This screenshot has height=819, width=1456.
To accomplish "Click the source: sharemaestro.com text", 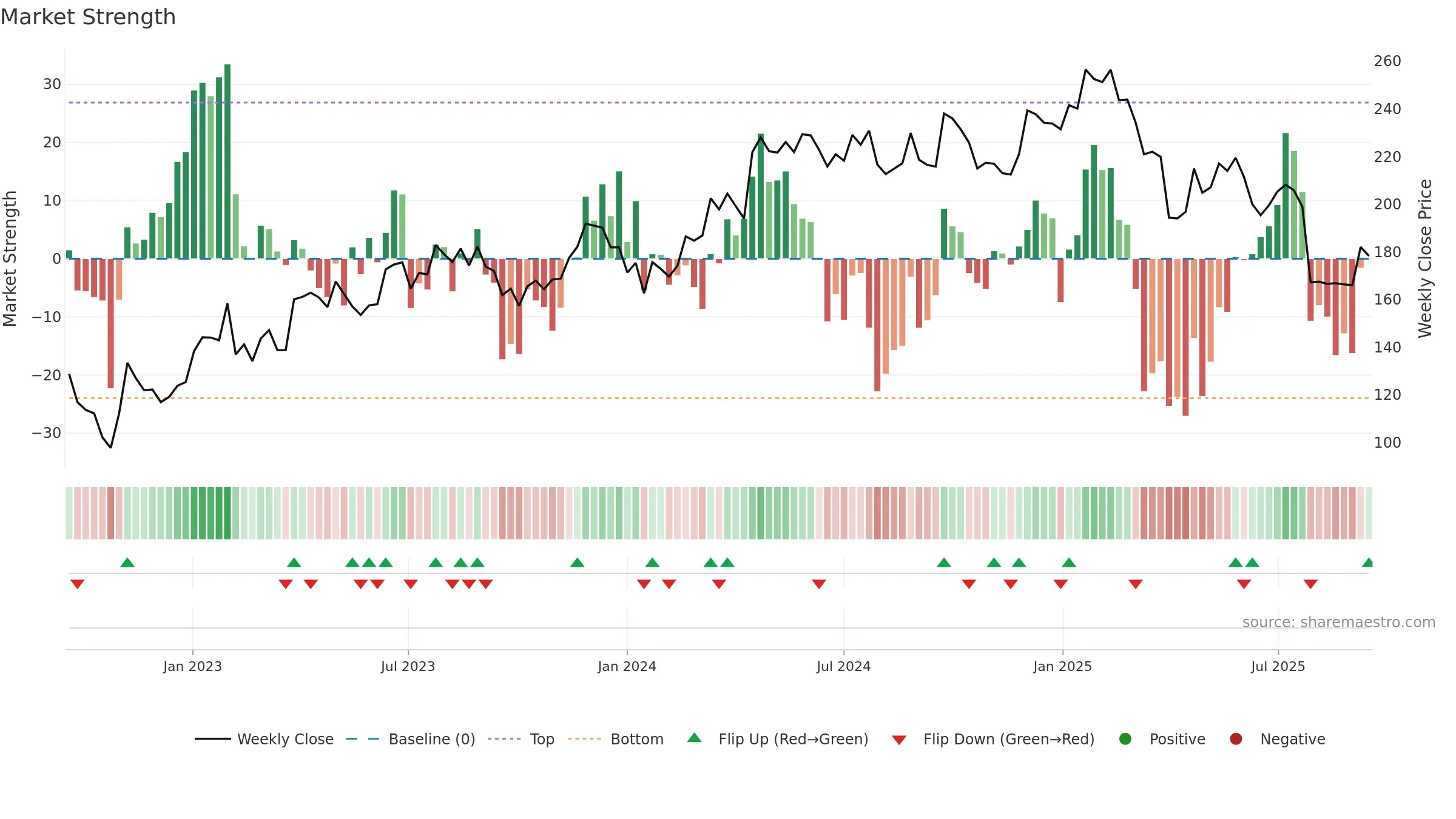I will [1339, 622].
